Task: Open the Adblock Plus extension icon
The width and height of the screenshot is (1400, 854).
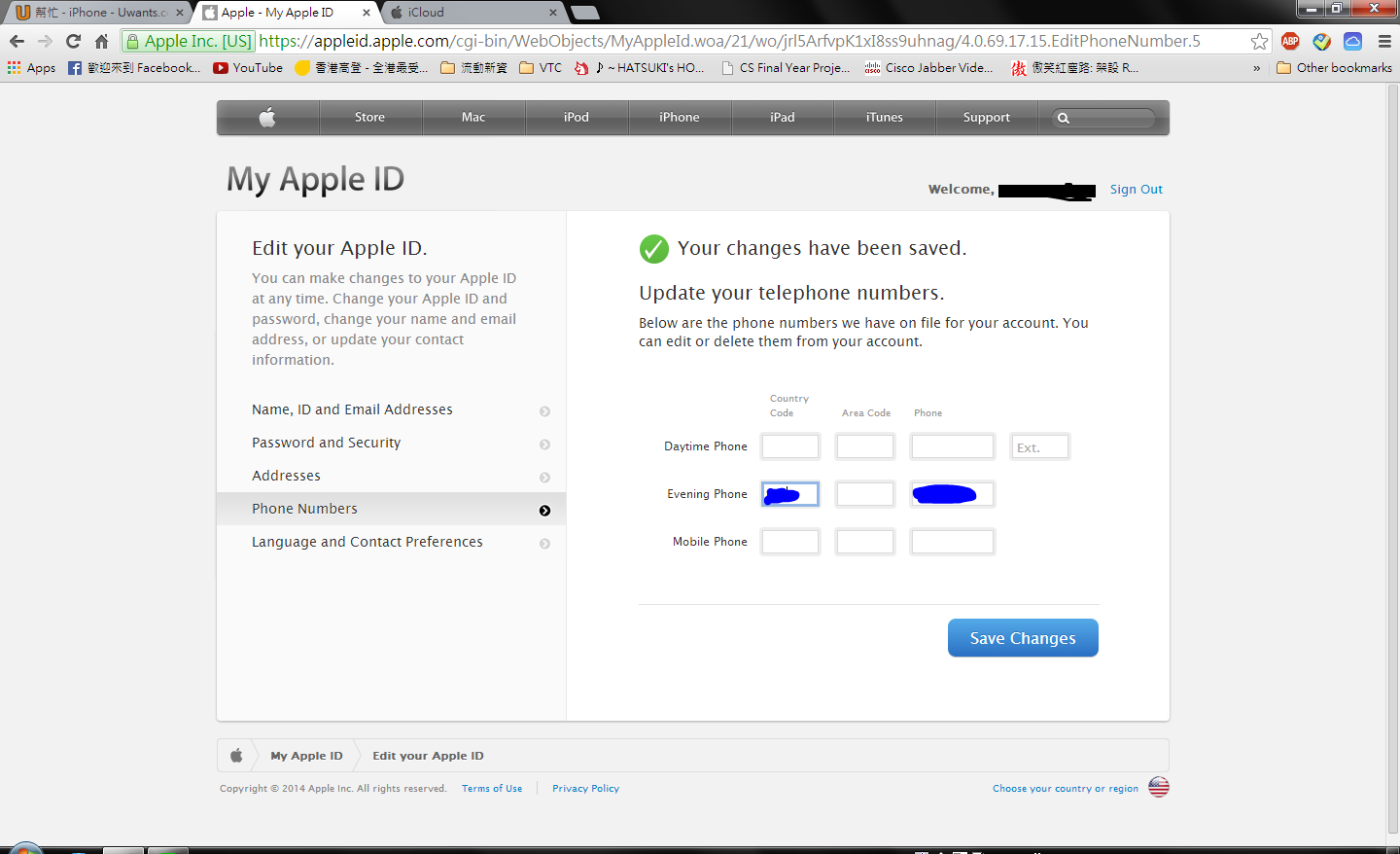Action: [x=1290, y=41]
